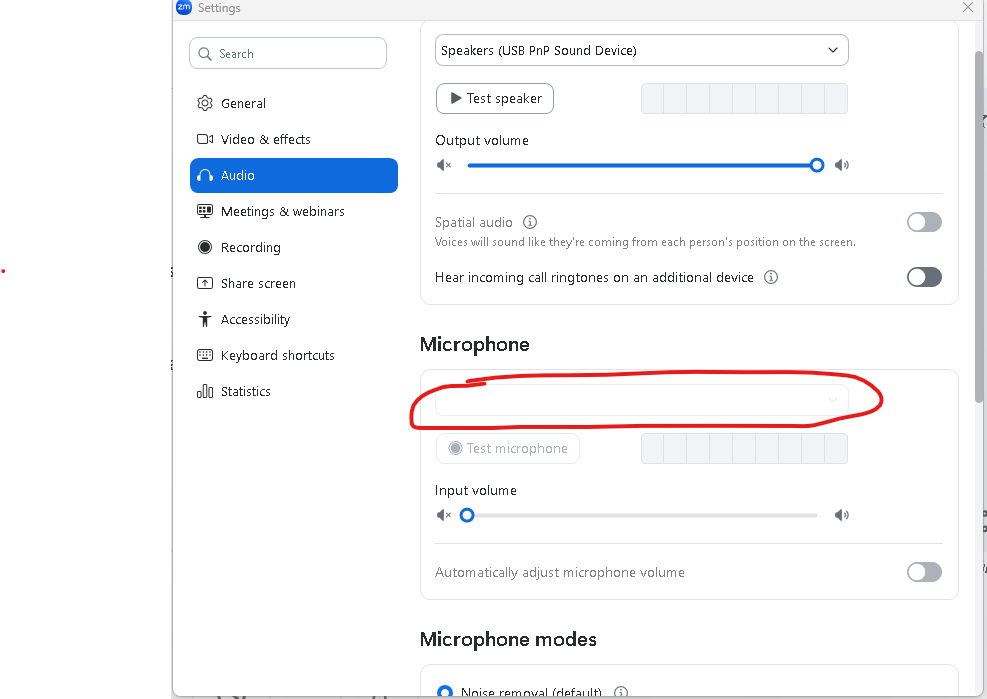Toggle Hear incoming call ringtones switch
This screenshot has height=699, width=987.
click(x=924, y=277)
